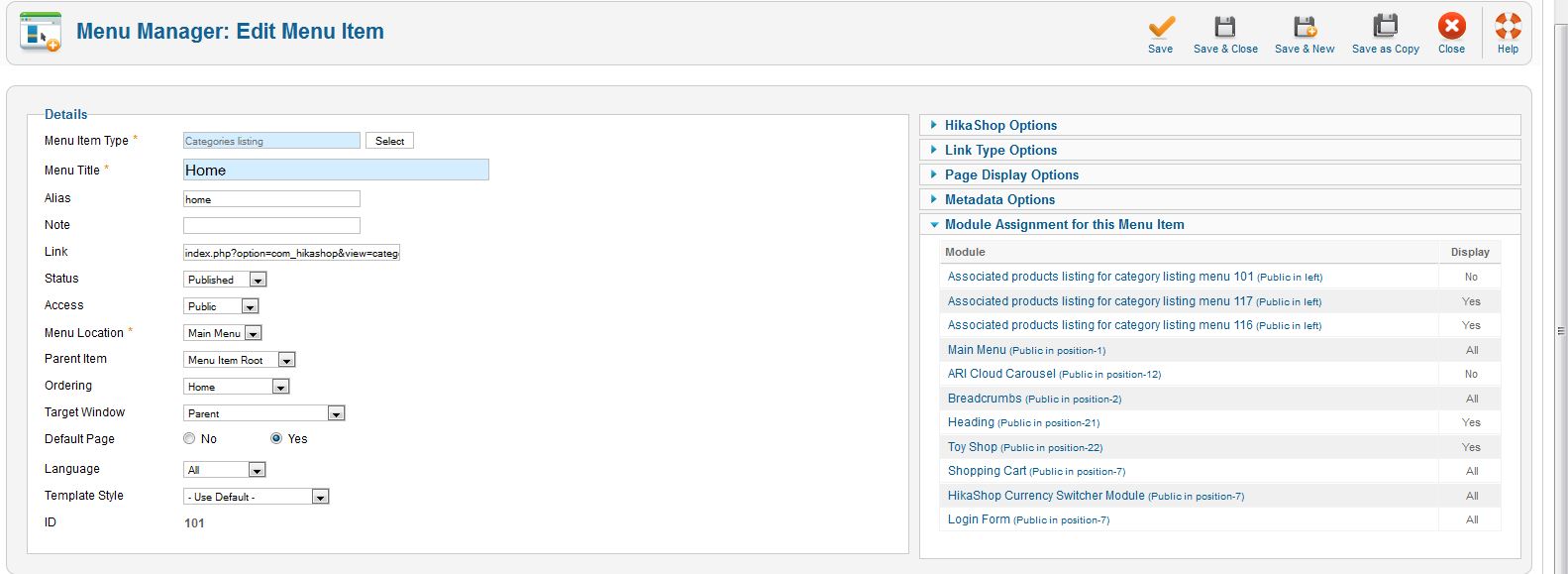This screenshot has height=574, width=1568.
Task: Click the Save checkmark icon
Action: (x=1161, y=27)
